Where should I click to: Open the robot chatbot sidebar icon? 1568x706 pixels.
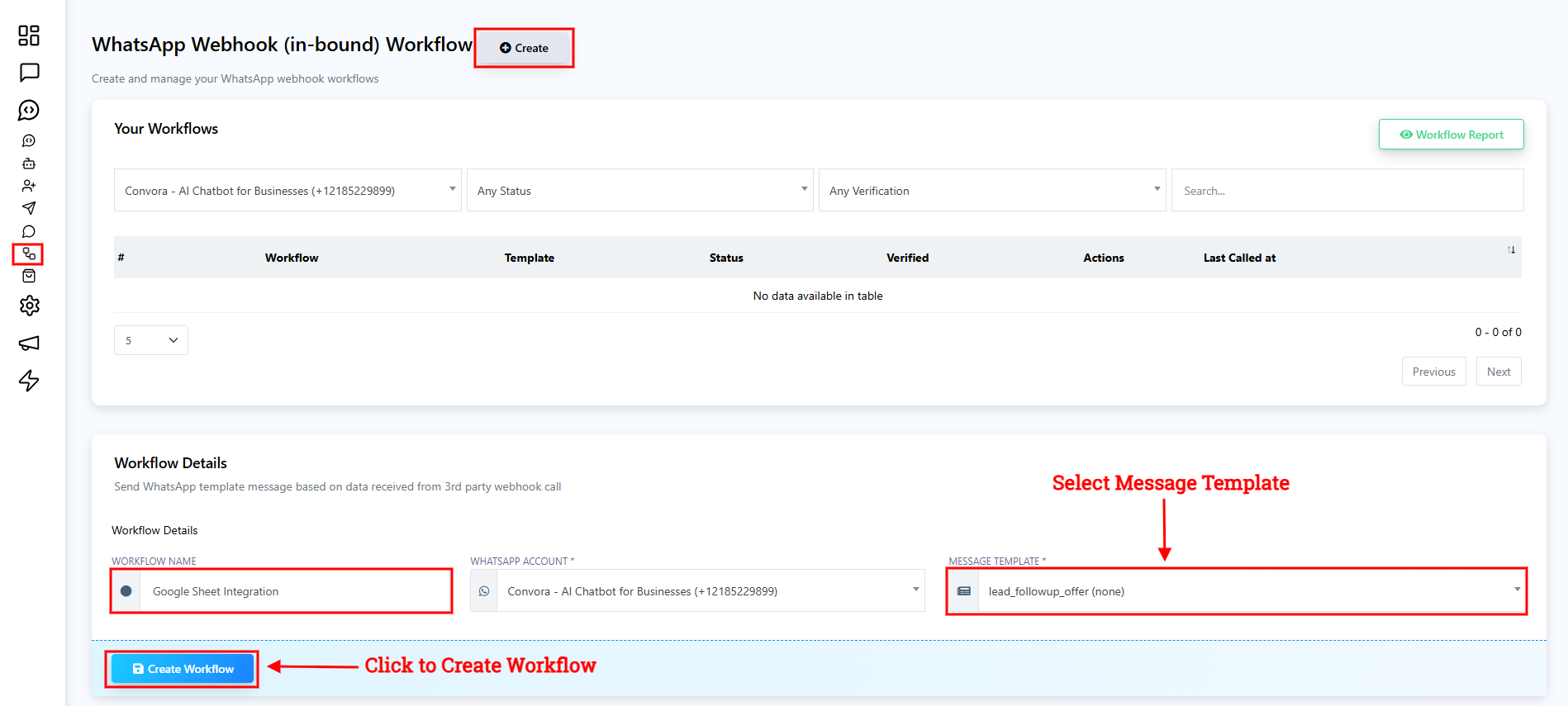pos(29,163)
